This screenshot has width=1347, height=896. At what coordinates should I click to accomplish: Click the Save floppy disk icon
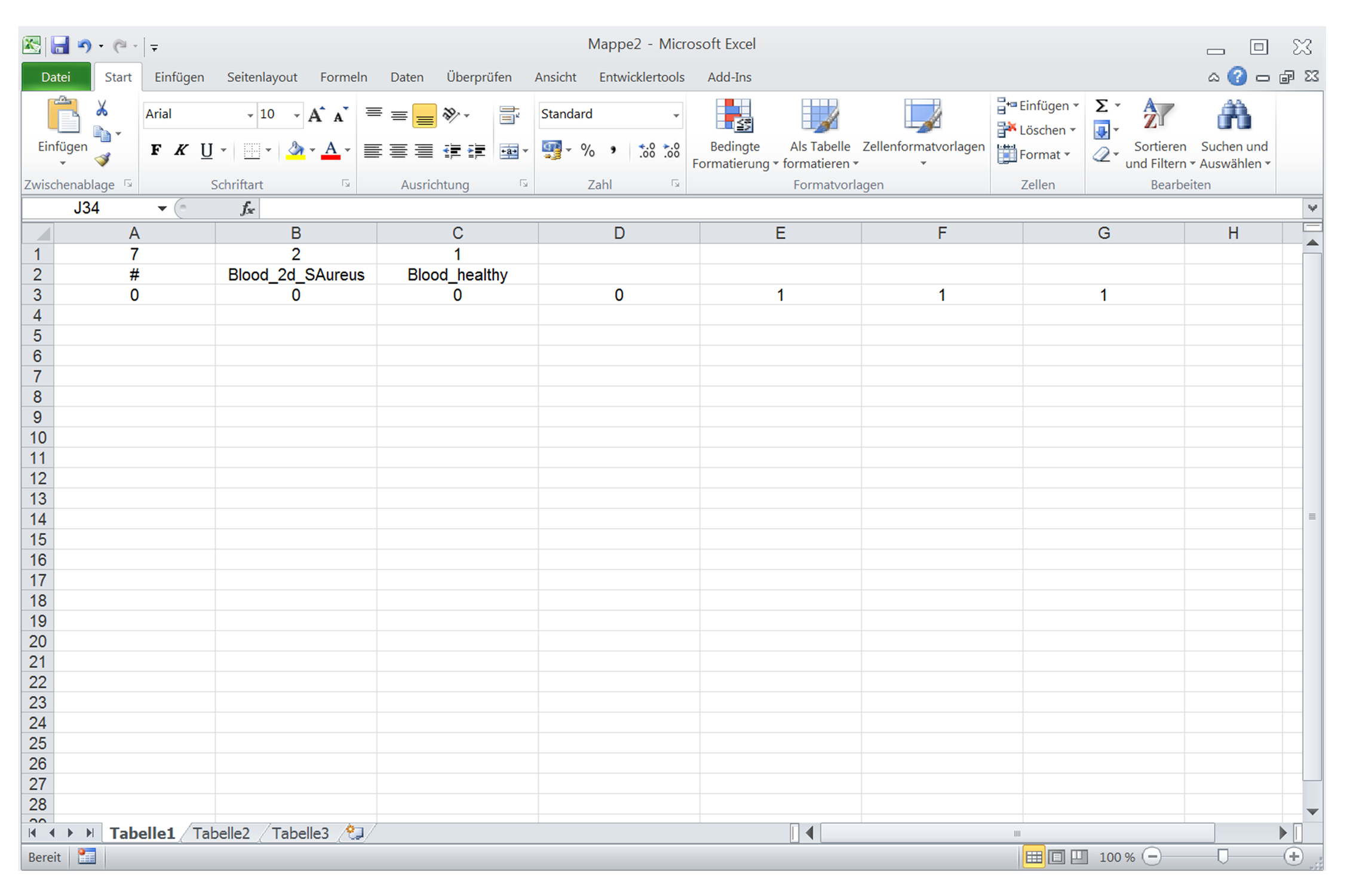60,46
